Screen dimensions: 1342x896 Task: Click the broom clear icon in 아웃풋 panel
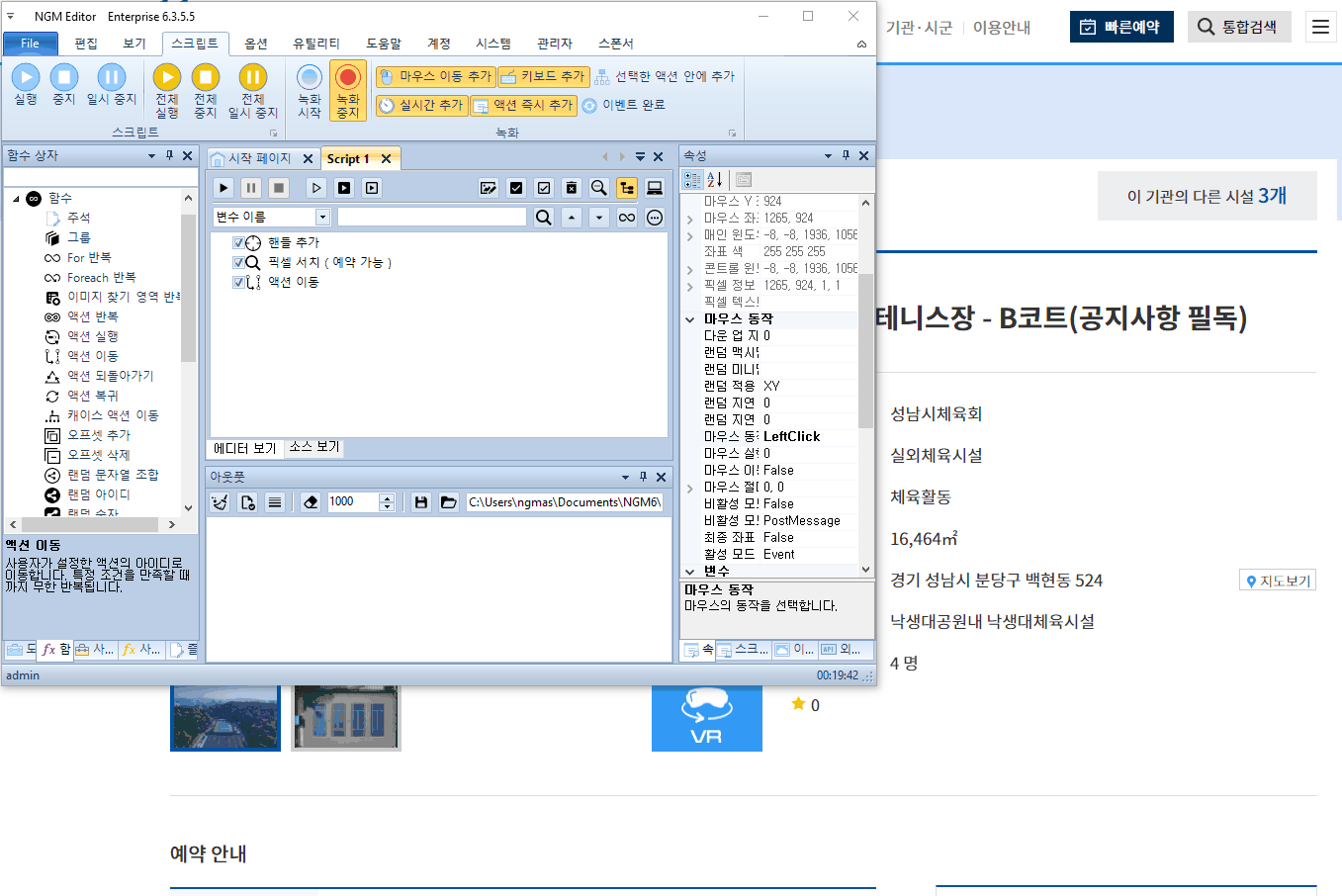(x=220, y=502)
